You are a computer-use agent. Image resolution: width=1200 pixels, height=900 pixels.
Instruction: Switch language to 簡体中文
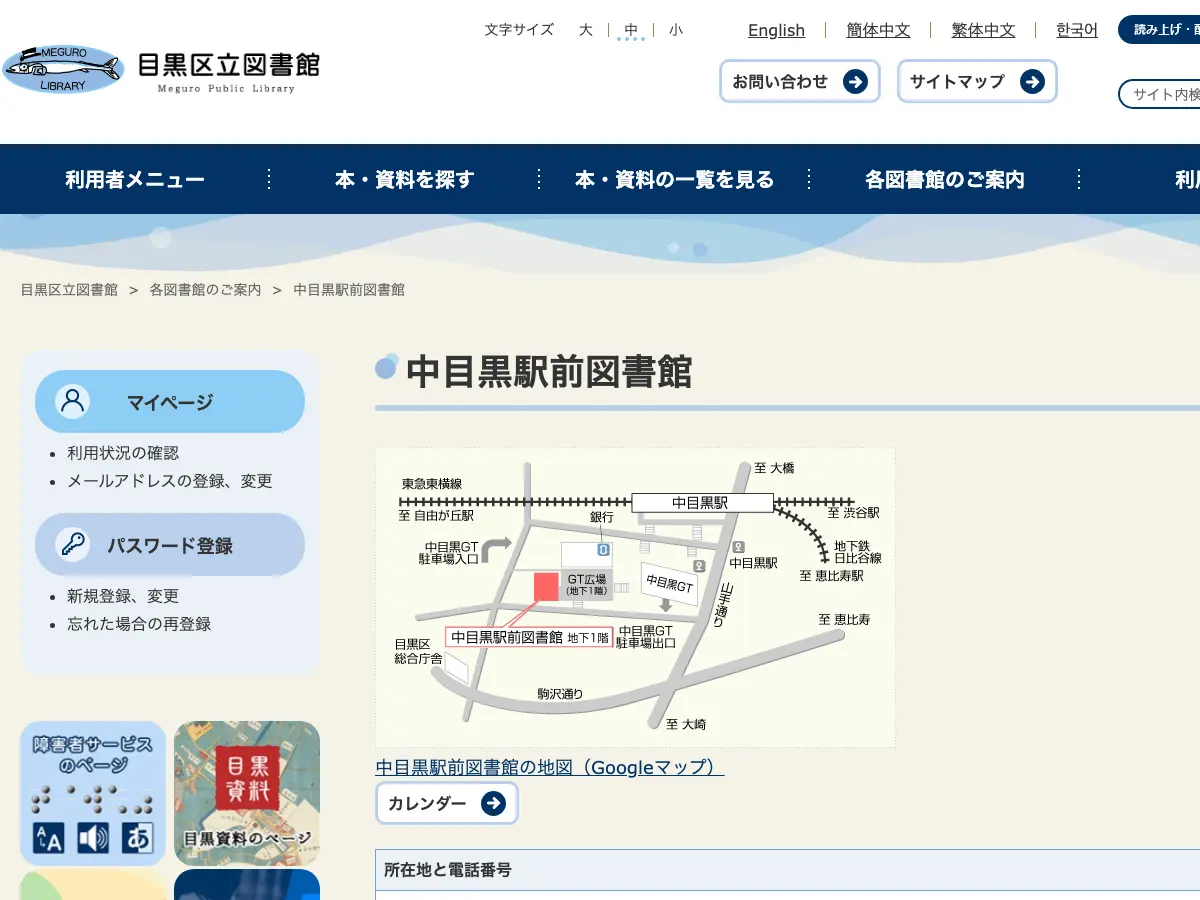pyautogui.click(x=878, y=30)
